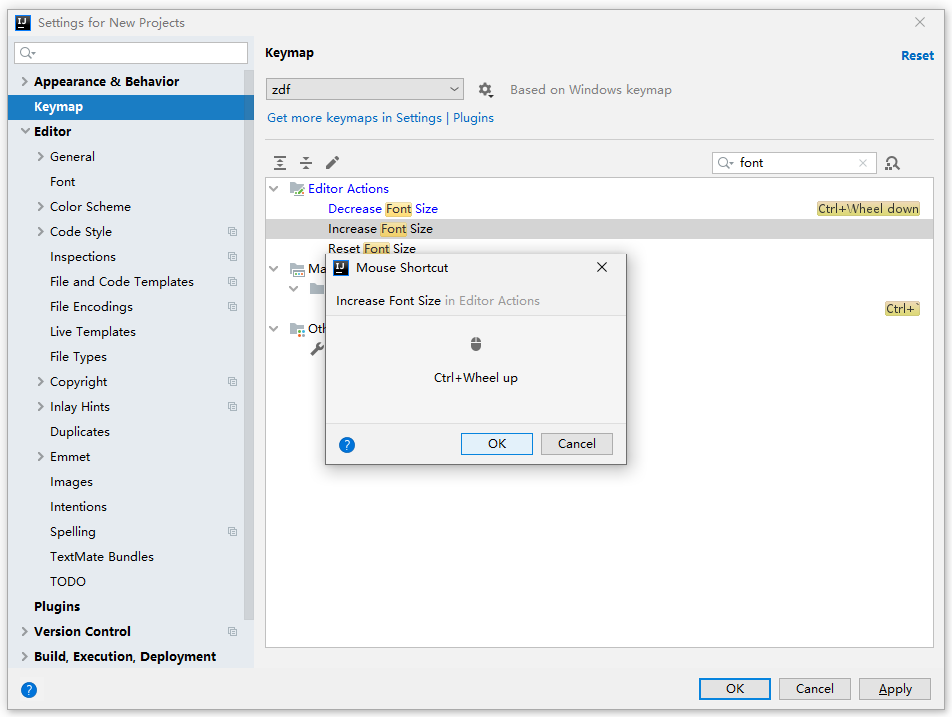This screenshot has width=952, height=717.
Task: Close the Mouse Shortcut dialog
Action: click(x=602, y=267)
